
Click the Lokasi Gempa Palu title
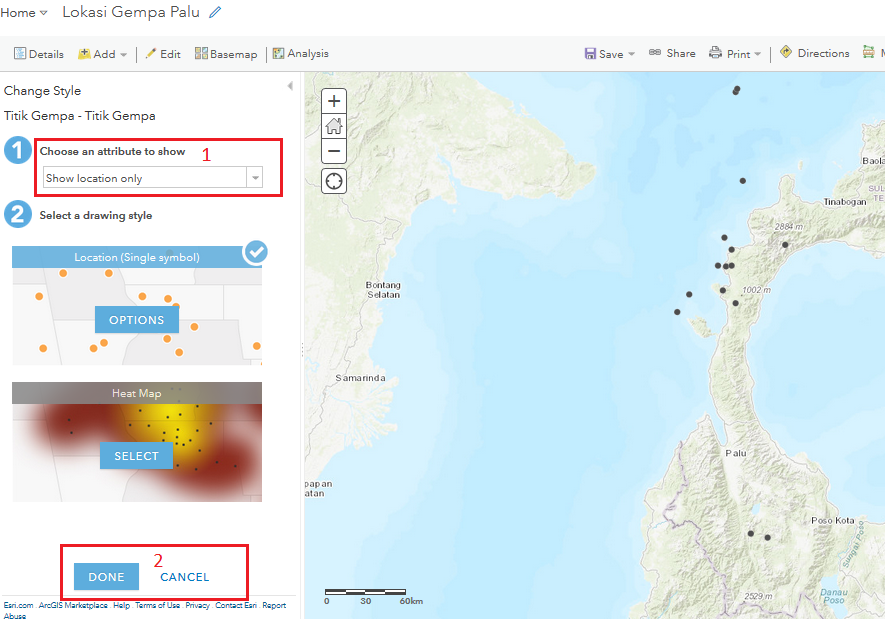pos(131,12)
